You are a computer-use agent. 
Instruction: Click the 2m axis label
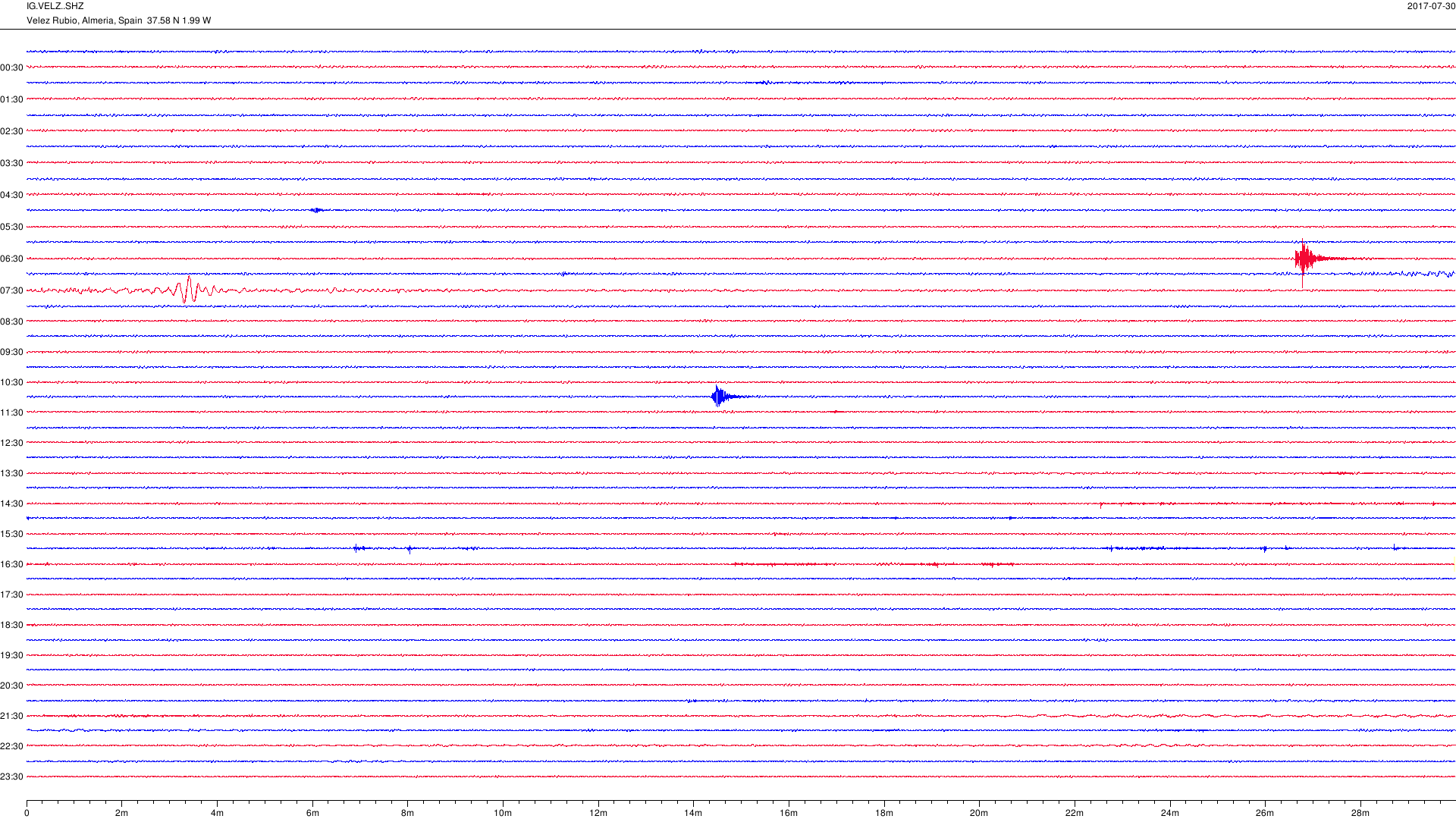pos(121,813)
